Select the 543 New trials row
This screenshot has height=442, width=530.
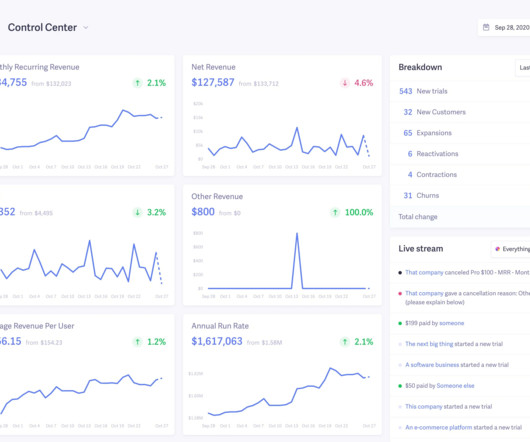coord(460,91)
